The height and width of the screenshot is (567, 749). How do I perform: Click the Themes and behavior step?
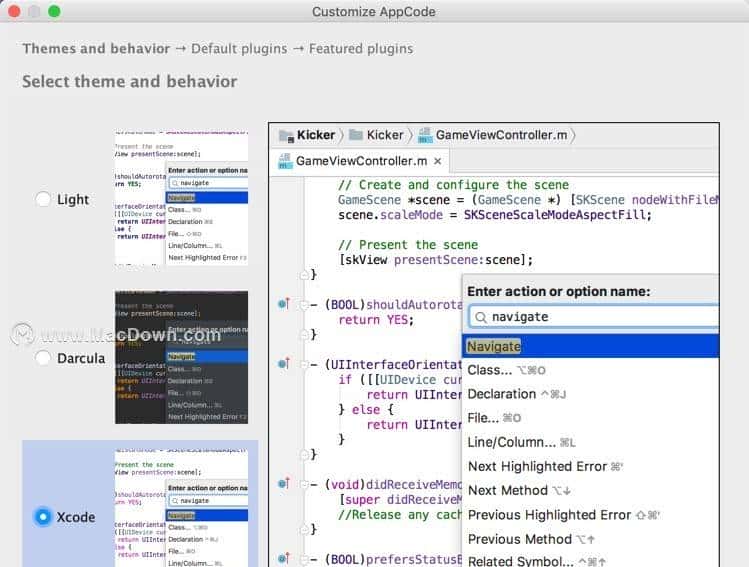pos(96,49)
